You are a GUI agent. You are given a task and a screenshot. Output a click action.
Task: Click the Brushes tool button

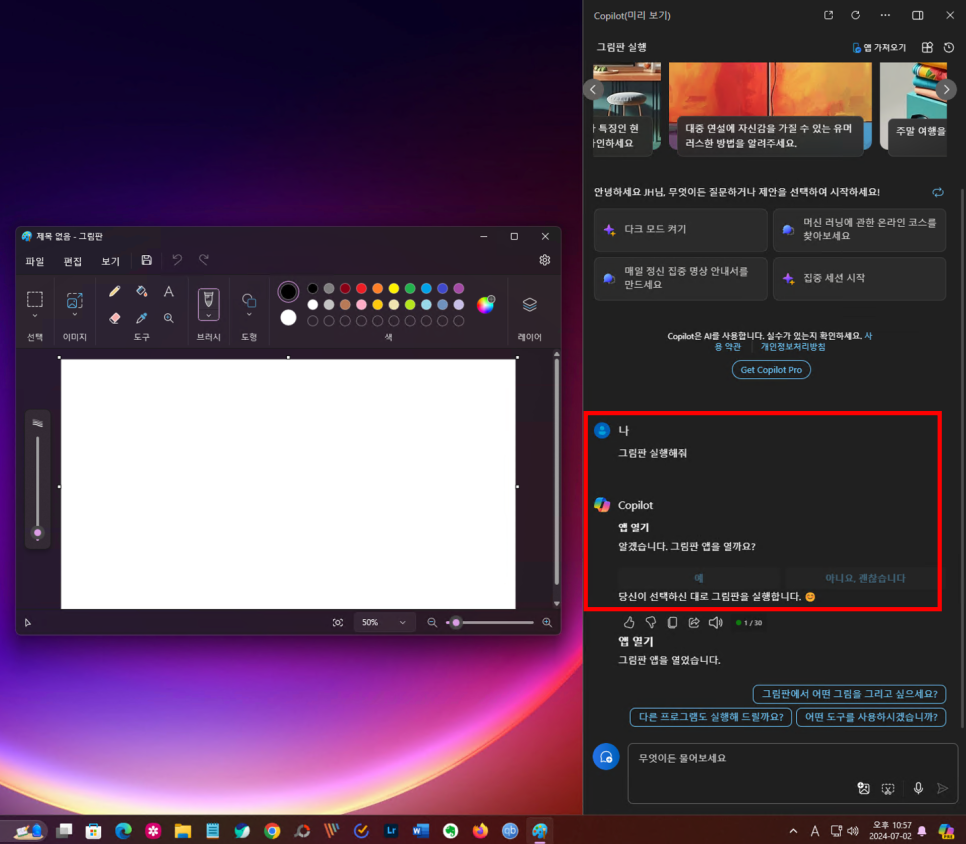(208, 304)
